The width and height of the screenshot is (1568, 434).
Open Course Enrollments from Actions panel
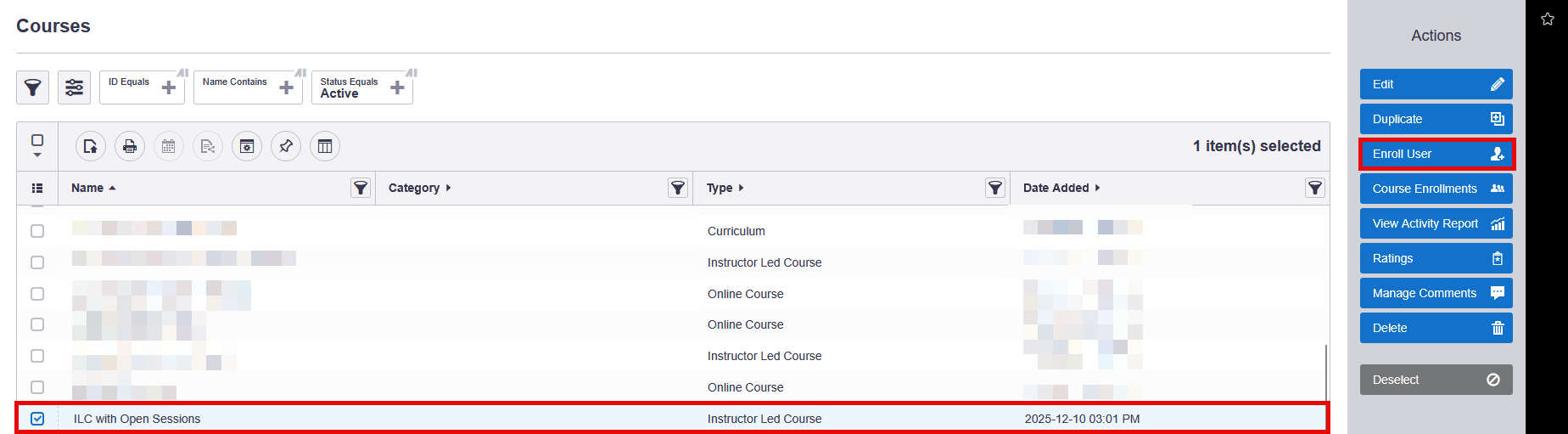[1436, 189]
